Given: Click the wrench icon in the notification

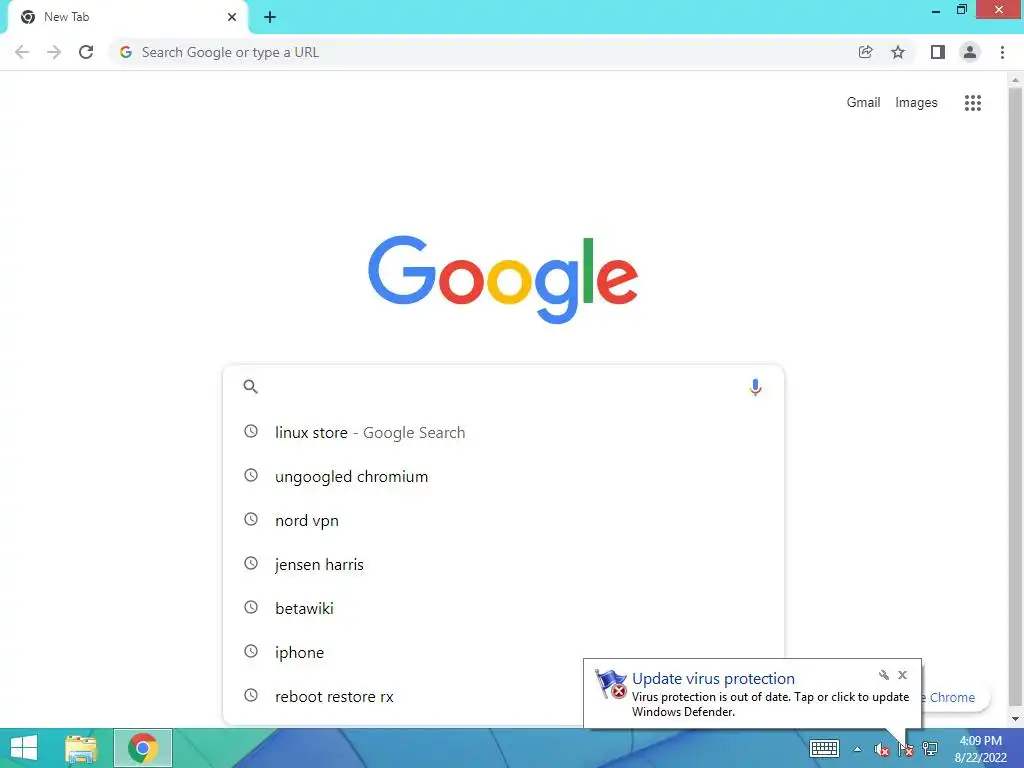Looking at the screenshot, I should pos(884,675).
